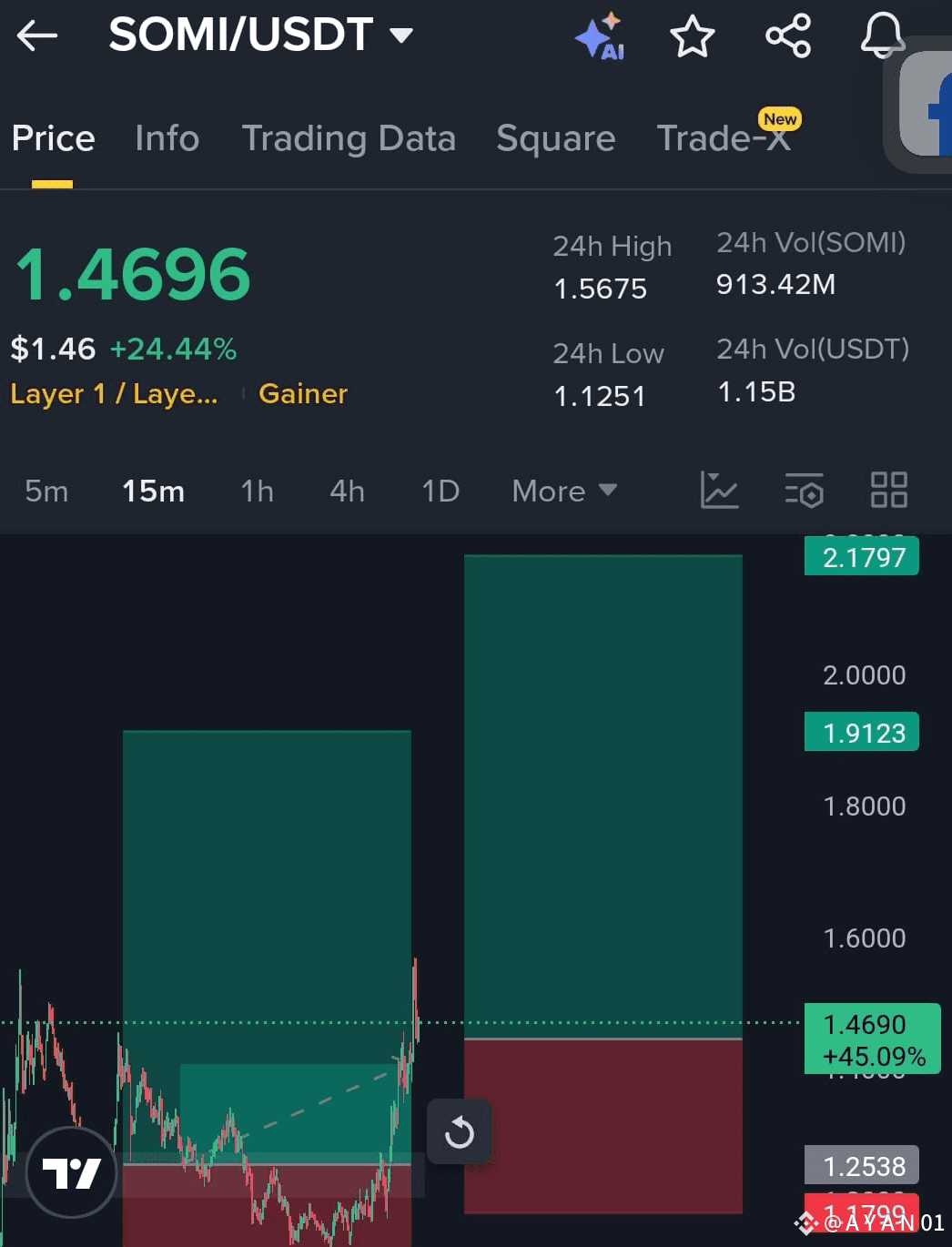Open chart drawing tools line-chart icon
This screenshot has height=1247, width=952.
pos(719,490)
